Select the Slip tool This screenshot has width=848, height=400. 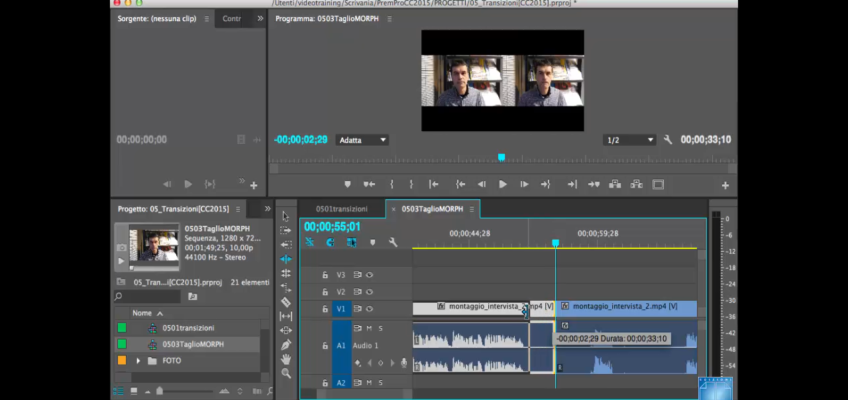(x=286, y=316)
